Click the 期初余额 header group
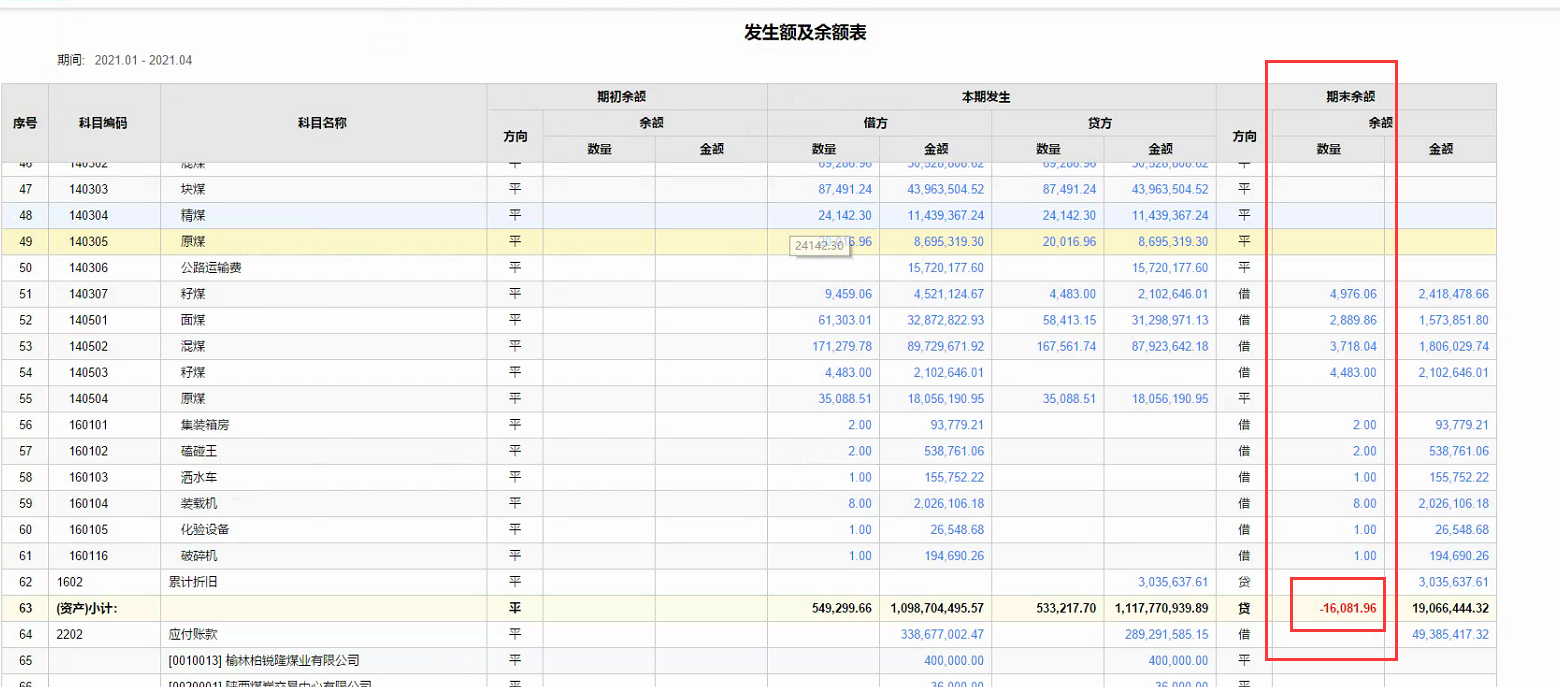The width and height of the screenshot is (1560, 687). 627,97
